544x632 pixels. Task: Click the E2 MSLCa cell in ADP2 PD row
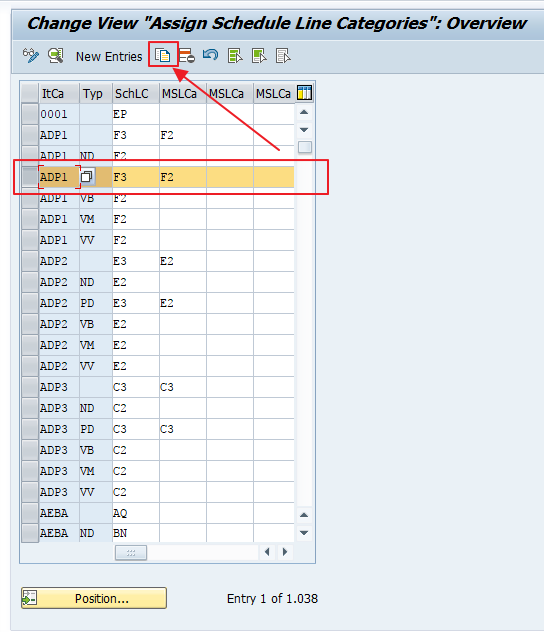point(183,303)
